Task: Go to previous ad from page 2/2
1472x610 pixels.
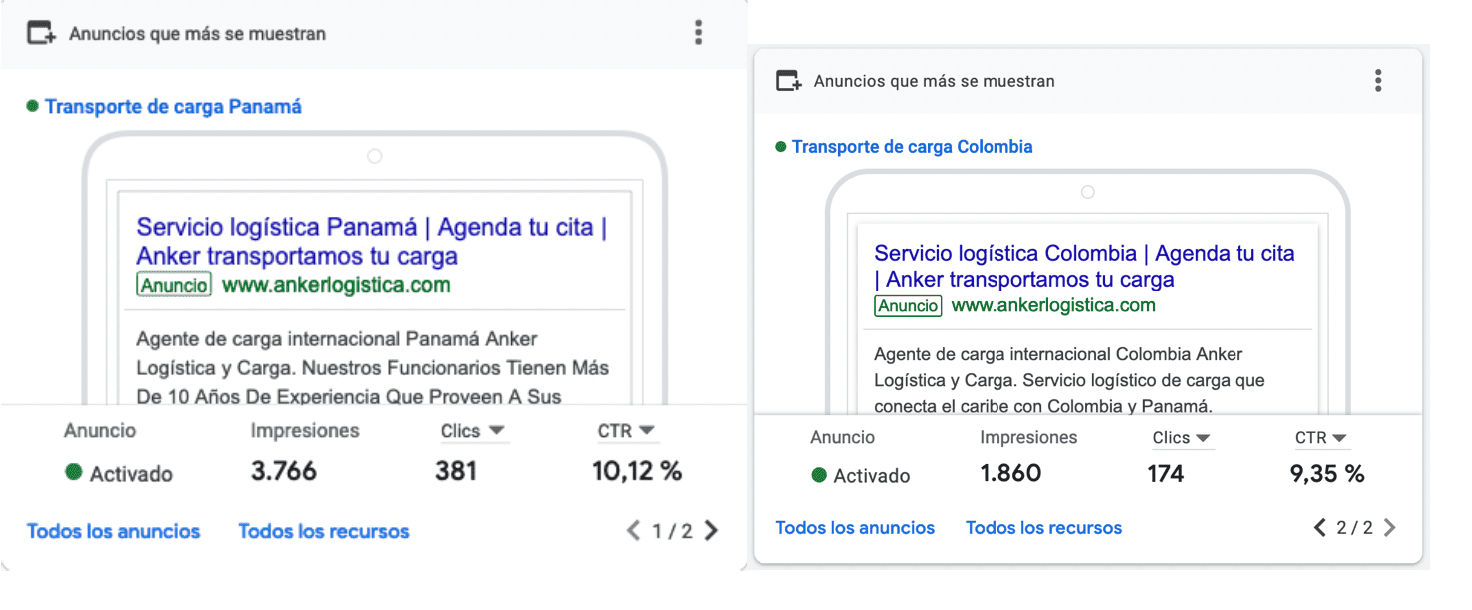Action: 1320,527
